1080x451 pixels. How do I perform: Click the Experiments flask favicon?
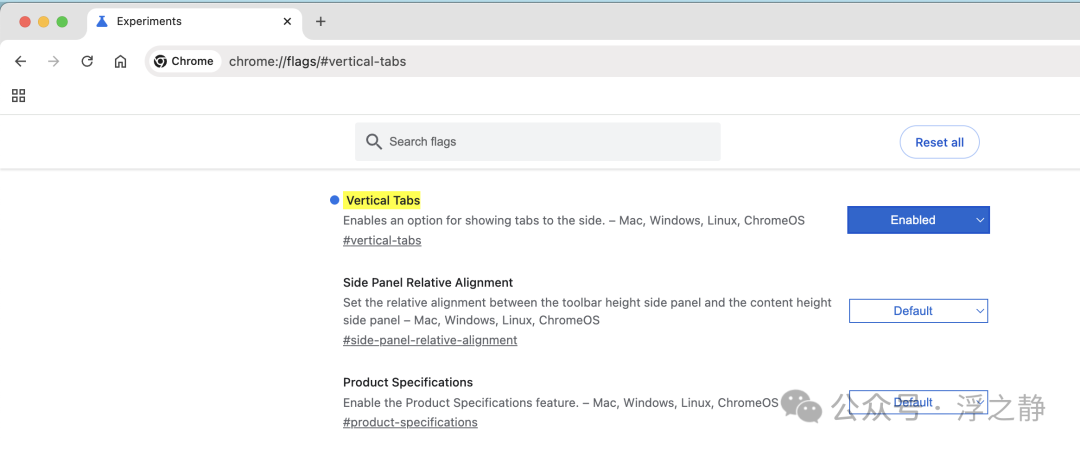[102, 21]
